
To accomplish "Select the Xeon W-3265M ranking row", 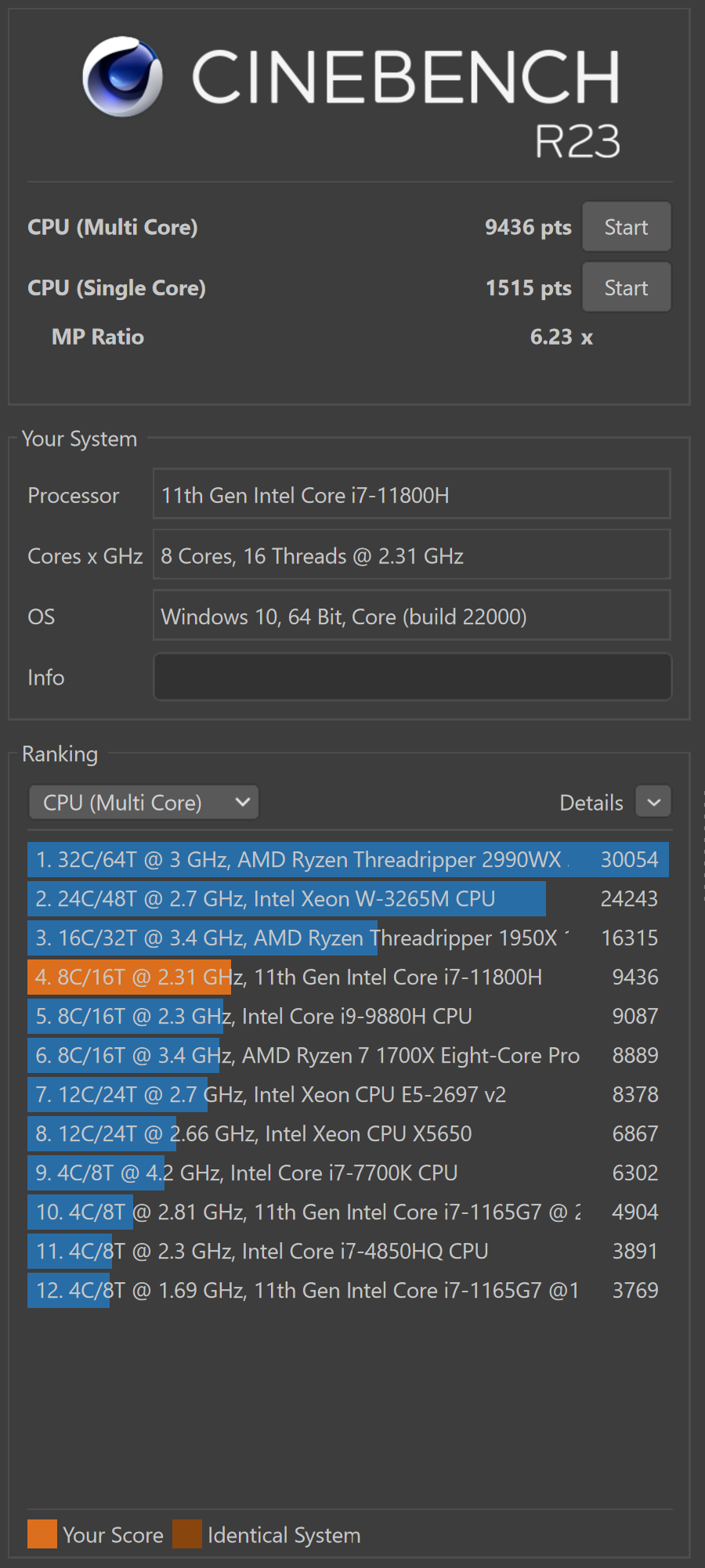I will click(347, 898).
